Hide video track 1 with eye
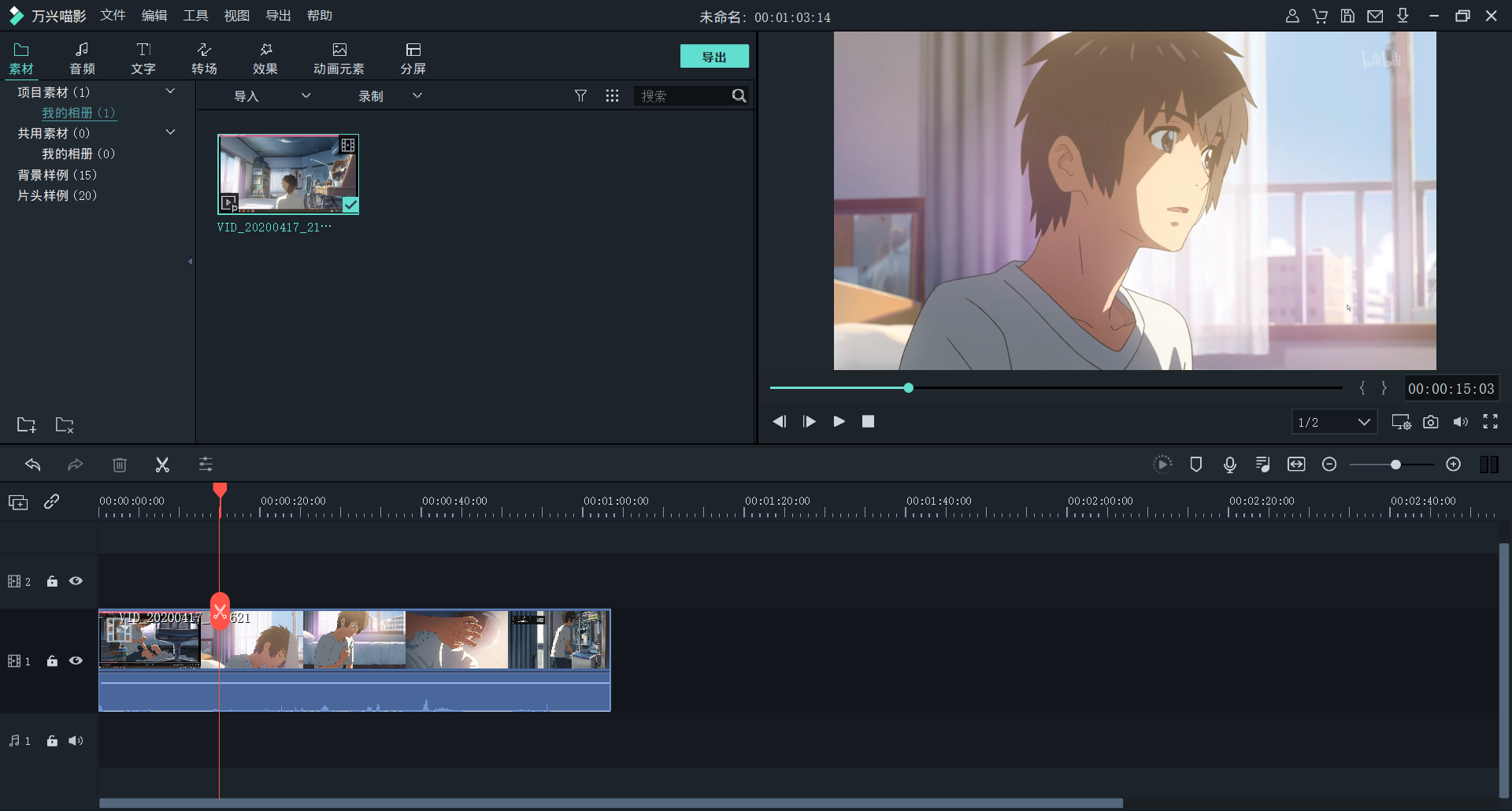The width and height of the screenshot is (1512, 811). click(76, 661)
